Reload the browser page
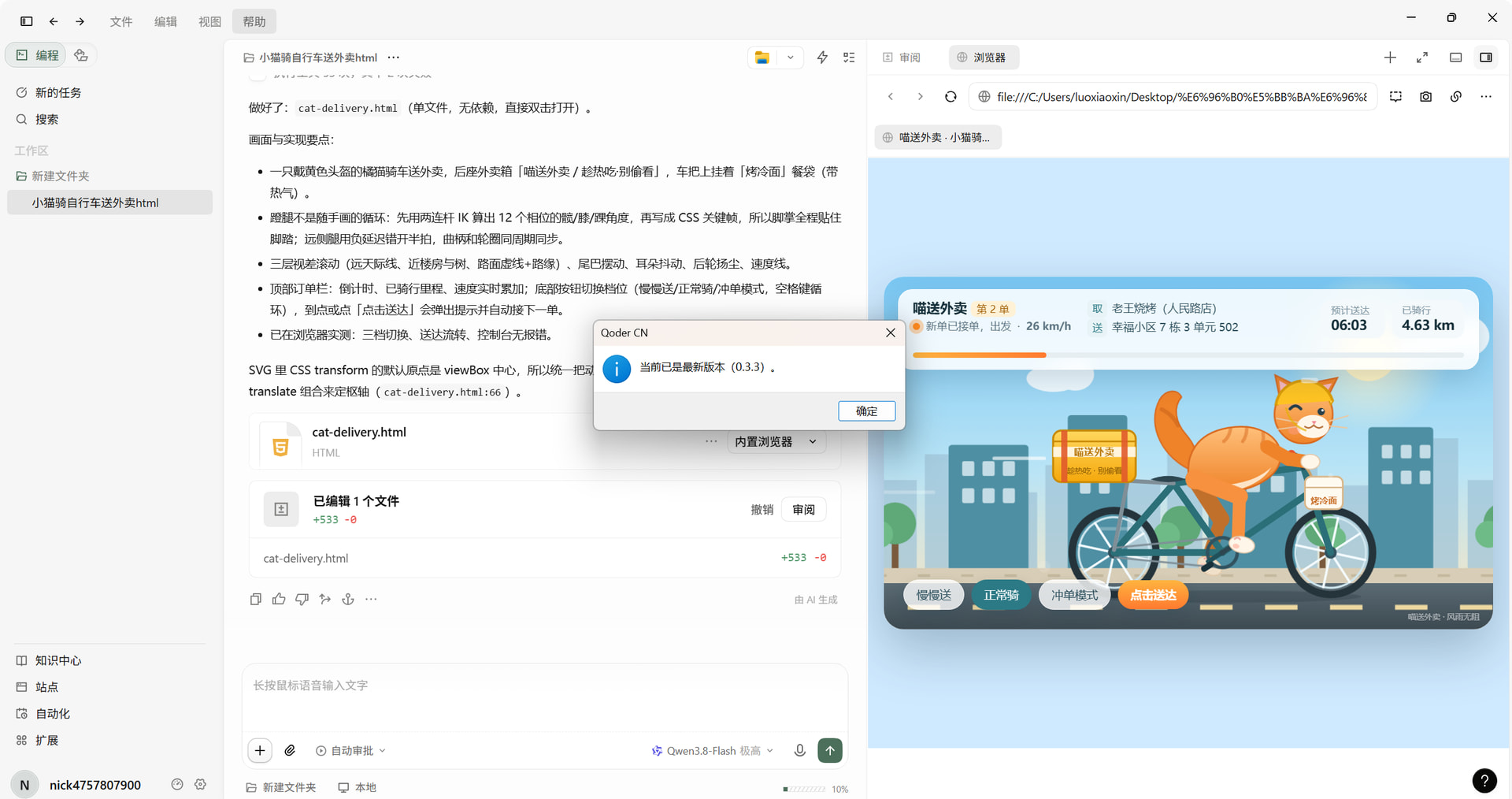Image resolution: width=1512 pixels, height=799 pixels. (951, 97)
